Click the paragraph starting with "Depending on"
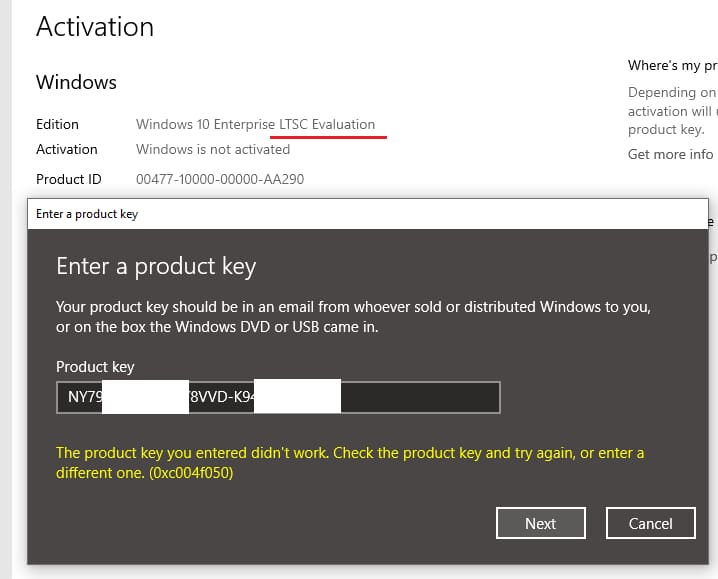The height and width of the screenshot is (579, 718). 671,111
